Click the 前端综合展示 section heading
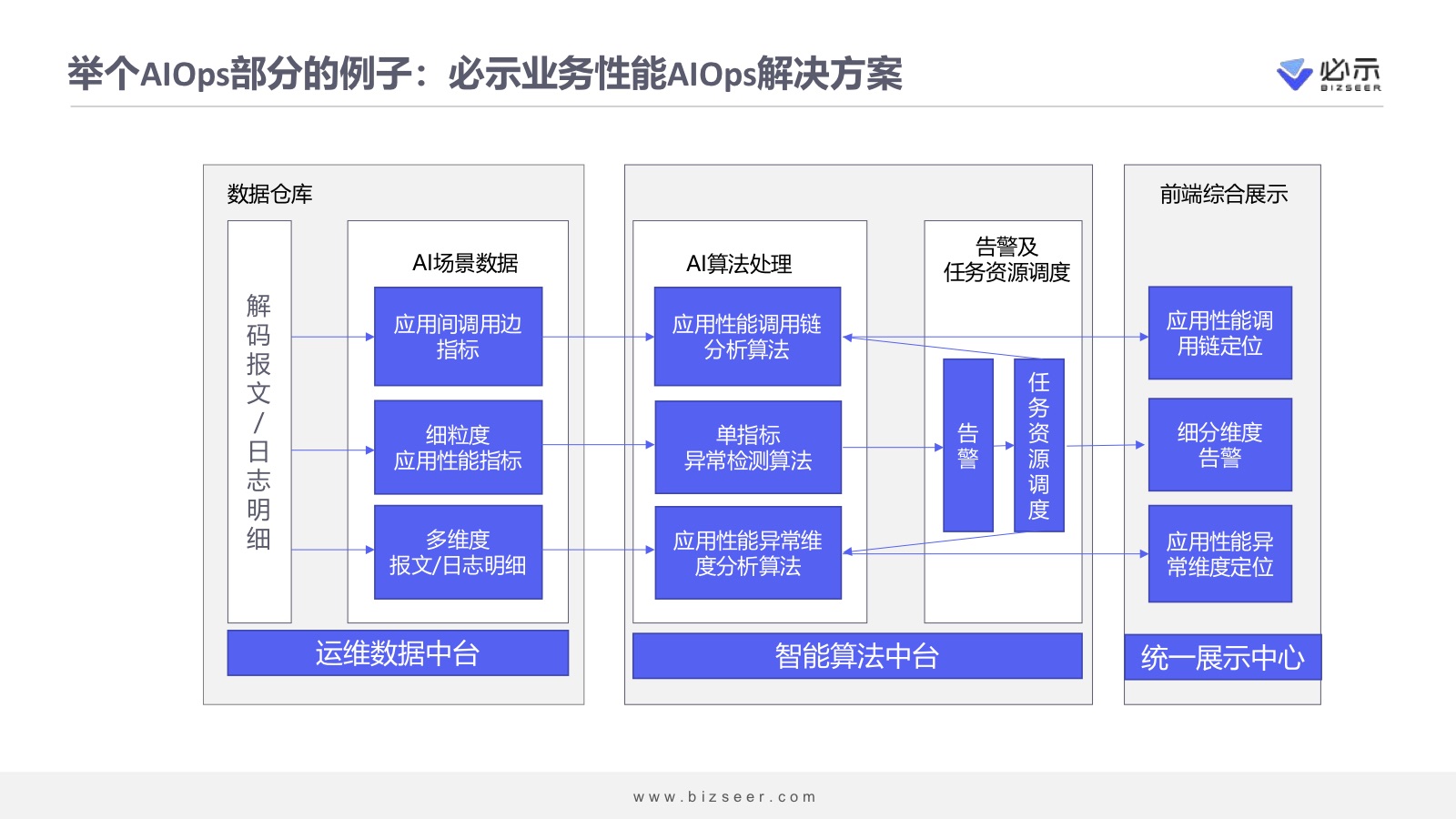The width and height of the screenshot is (1456, 819). coord(1223,194)
